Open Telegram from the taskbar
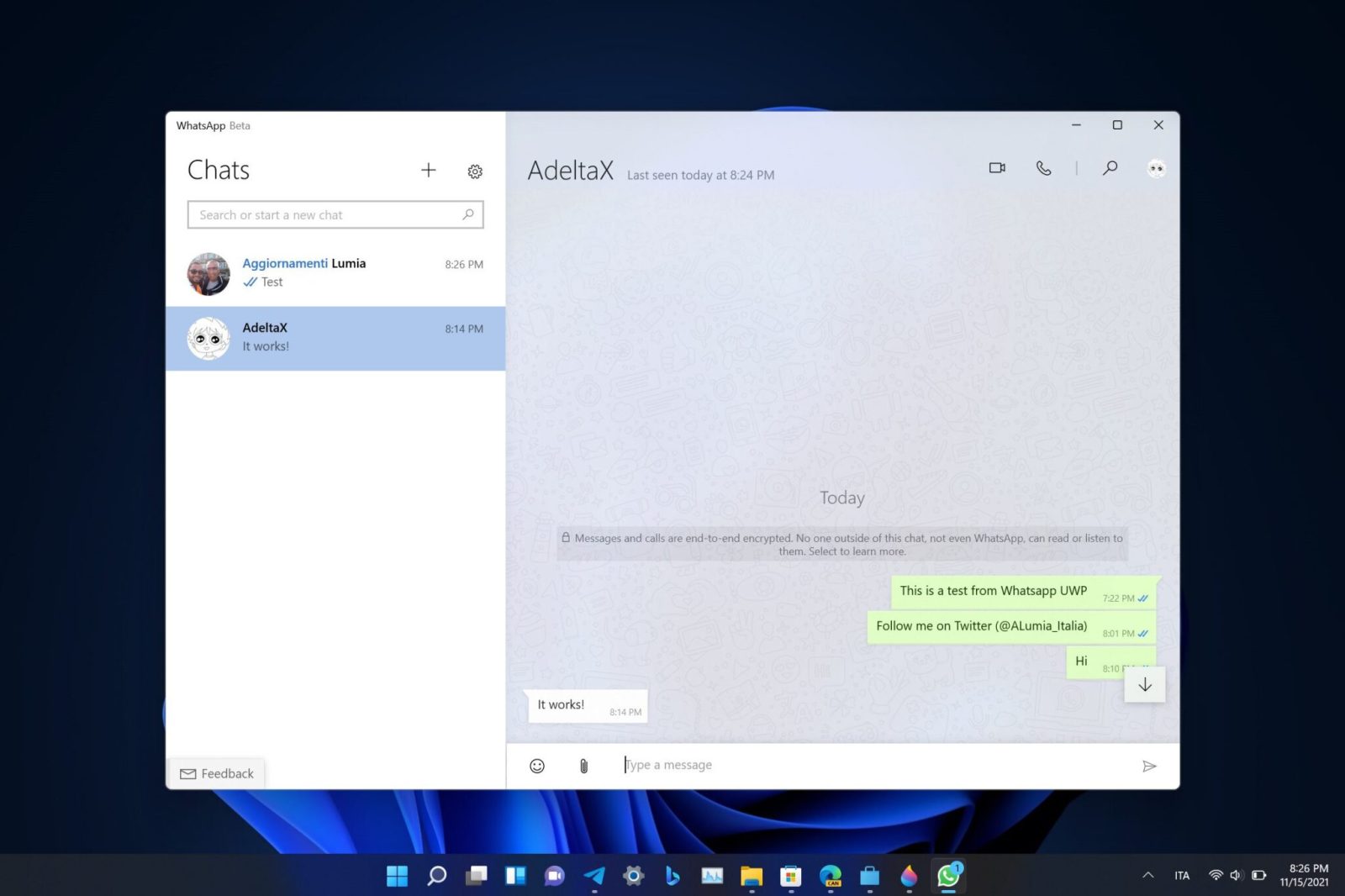 pyautogui.click(x=593, y=876)
